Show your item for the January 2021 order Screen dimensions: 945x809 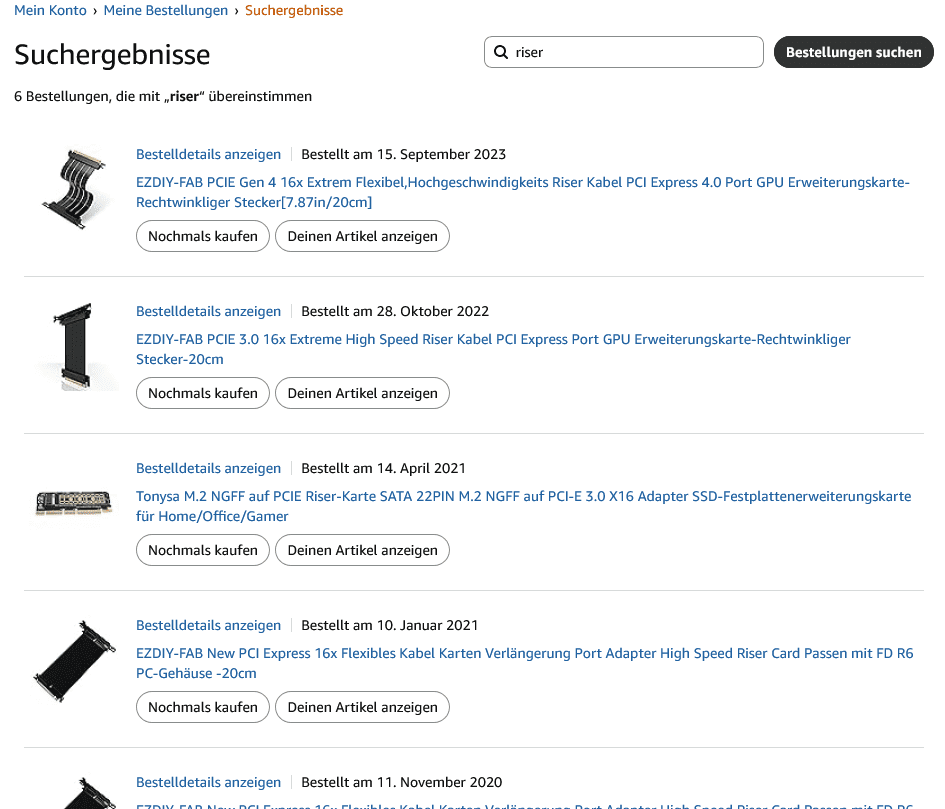[x=362, y=707]
